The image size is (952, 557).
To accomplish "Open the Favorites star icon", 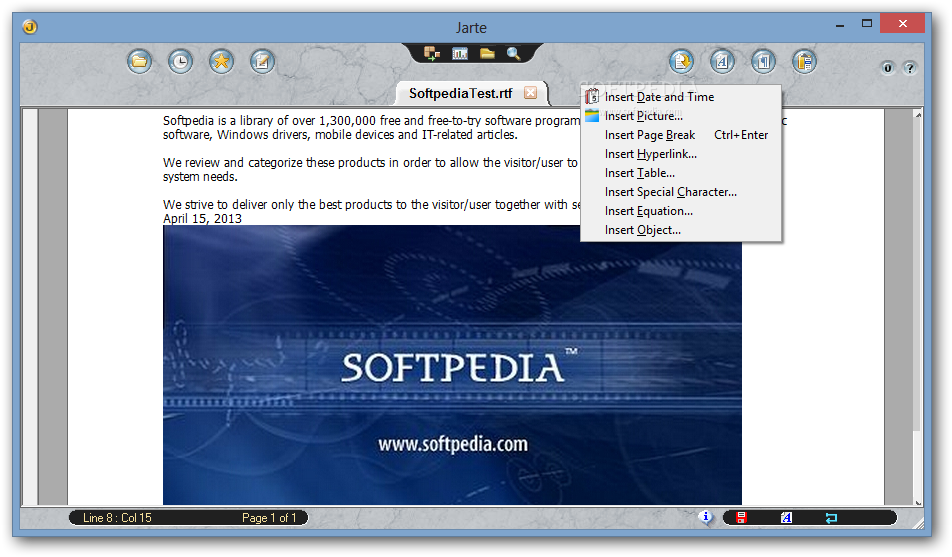I will pyautogui.click(x=222, y=61).
